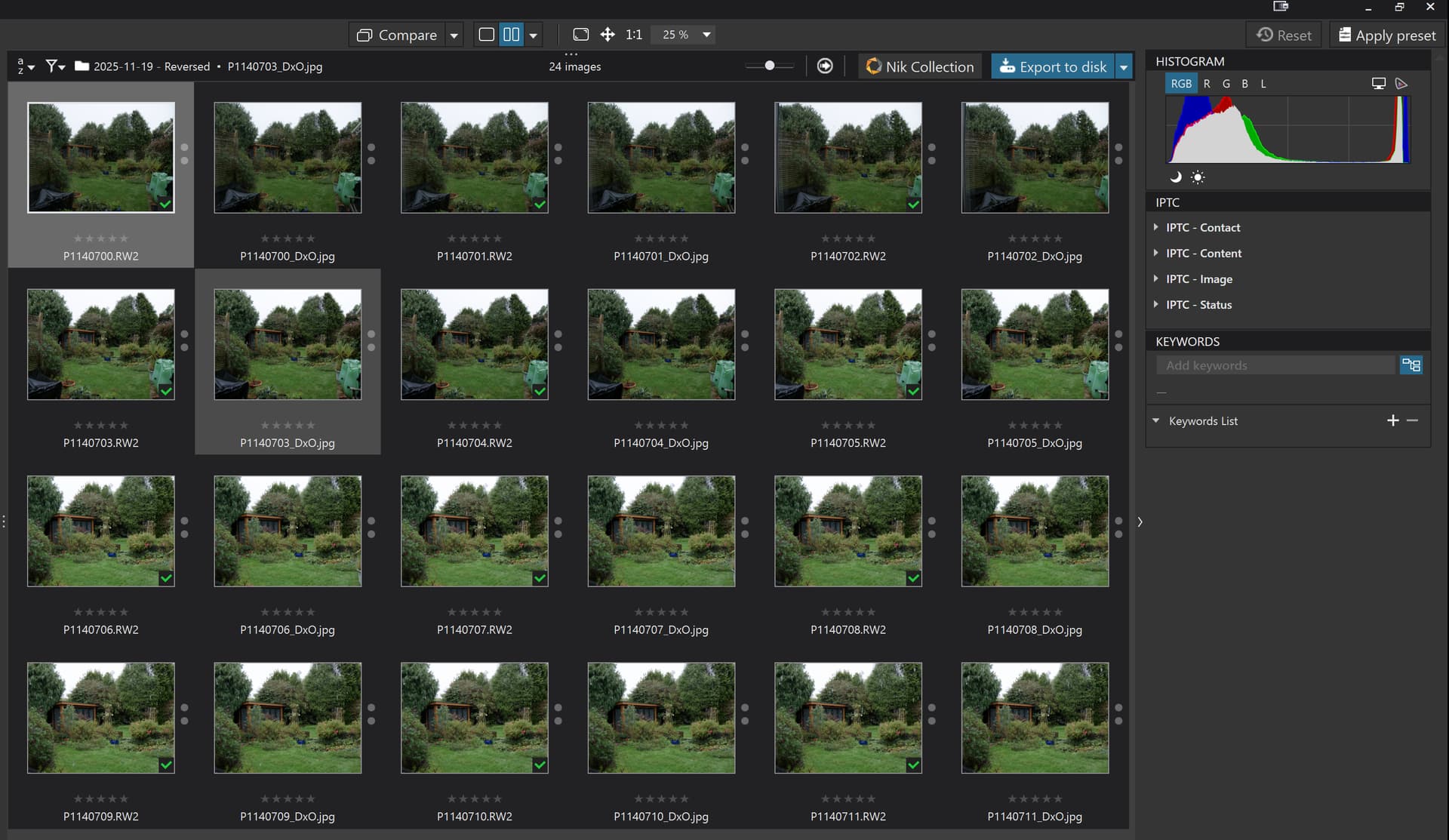1449x840 pixels.
Task: Click the Apply preset button
Action: pos(1386,35)
